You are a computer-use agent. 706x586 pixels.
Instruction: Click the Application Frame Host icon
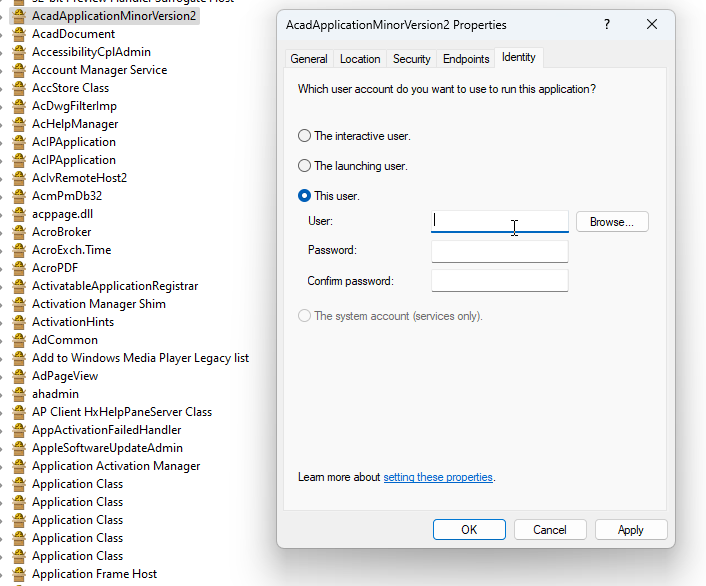click(18, 574)
